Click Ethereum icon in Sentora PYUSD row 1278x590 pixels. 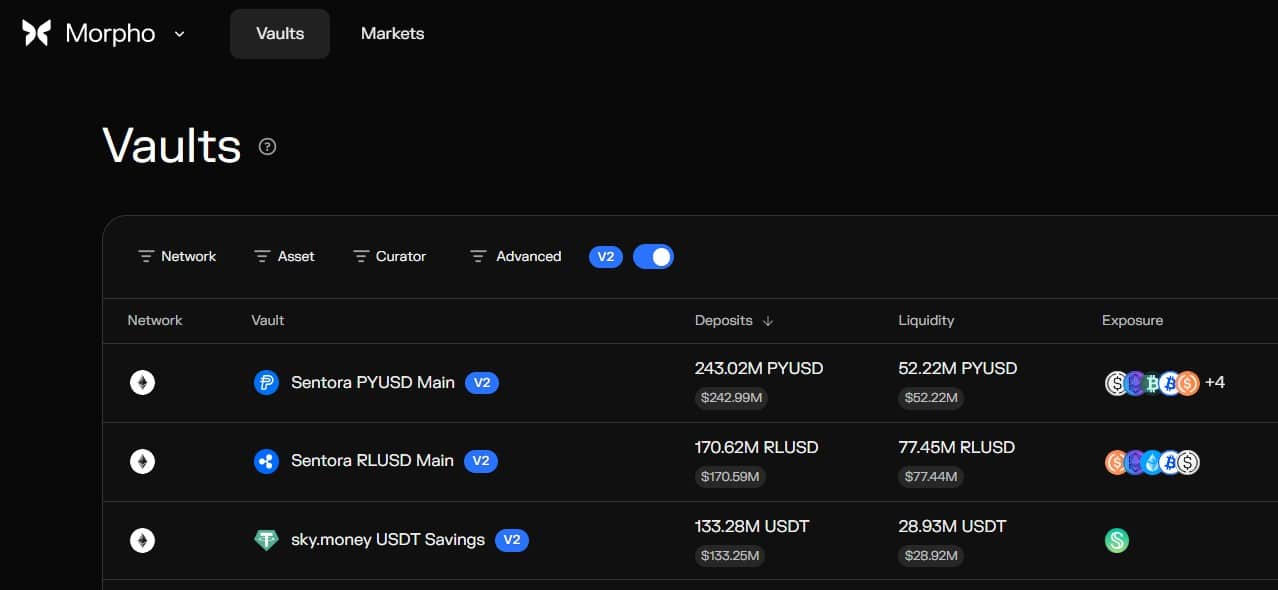tap(143, 383)
